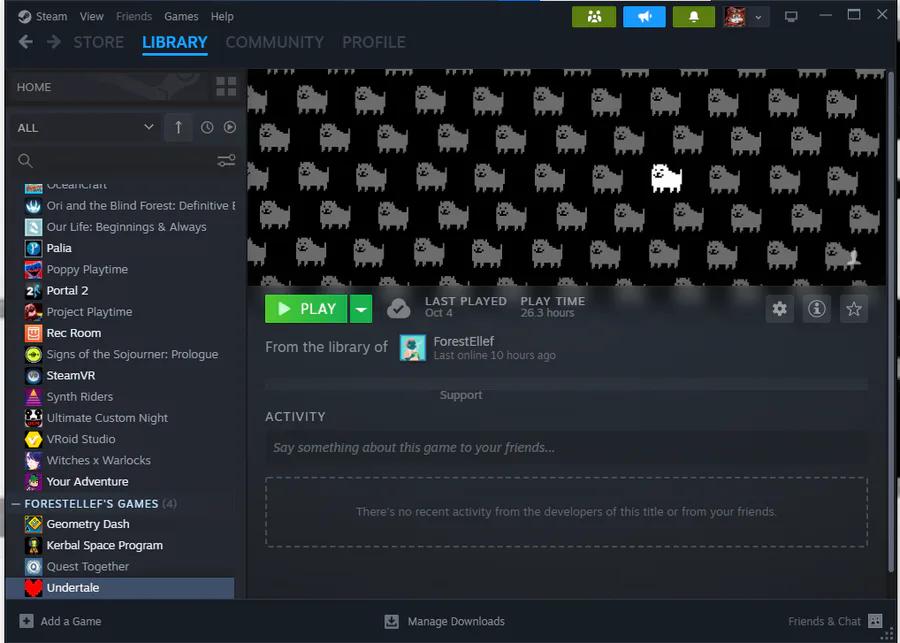Switch to the STORE tab
The width and height of the screenshot is (900, 643).
99,42
